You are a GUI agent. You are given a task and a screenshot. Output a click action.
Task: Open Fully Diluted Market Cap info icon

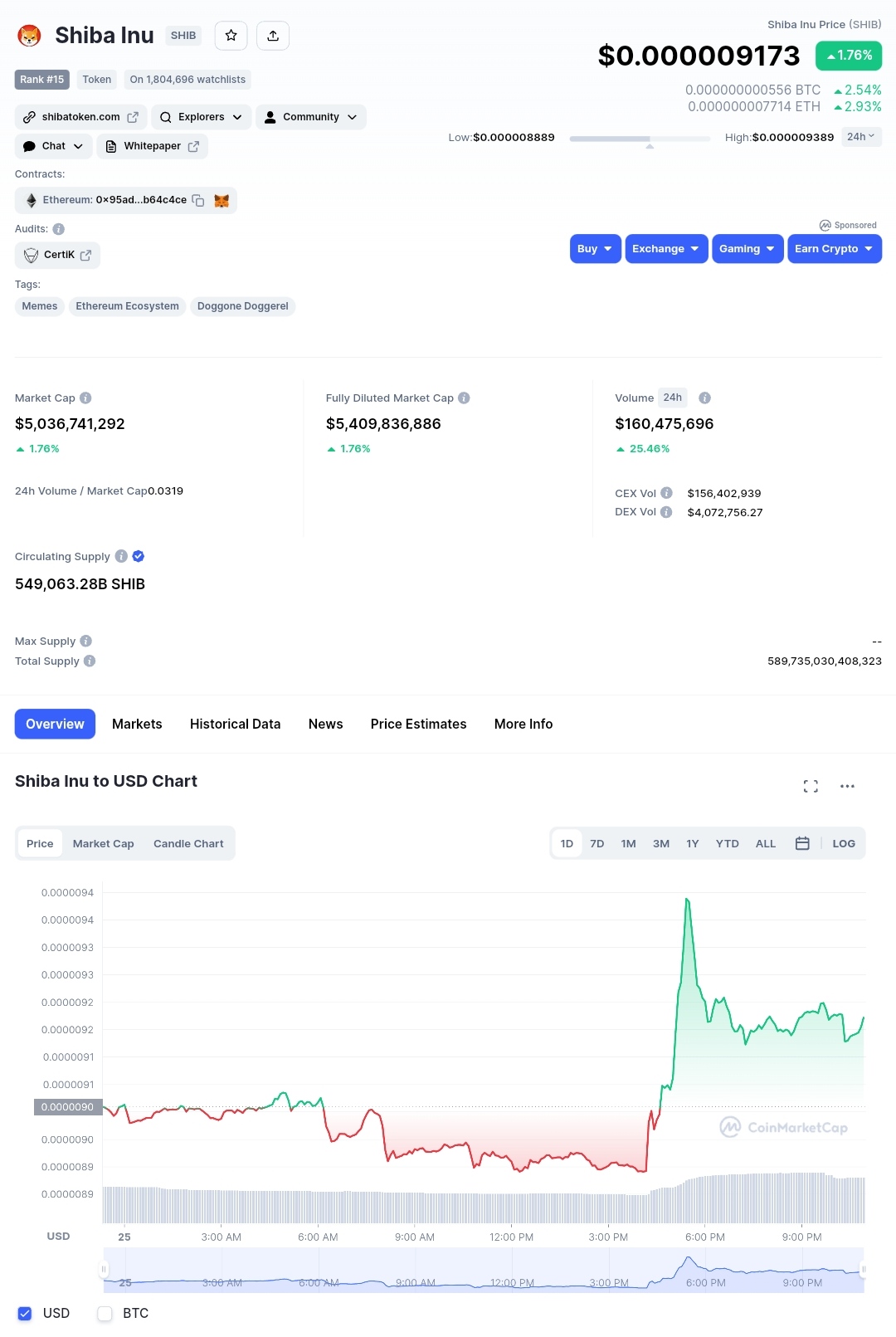click(464, 398)
